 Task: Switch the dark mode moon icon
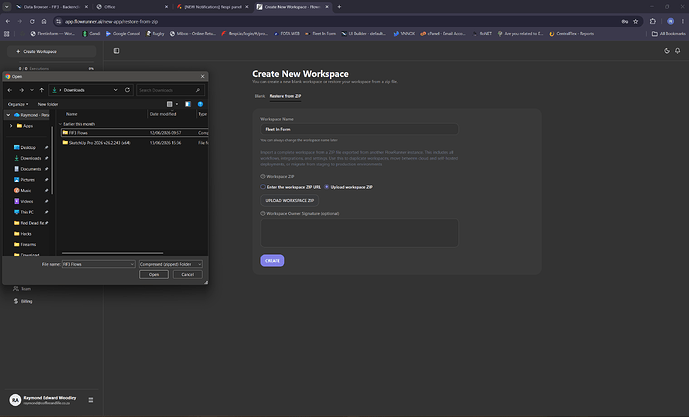click(667, 51)
